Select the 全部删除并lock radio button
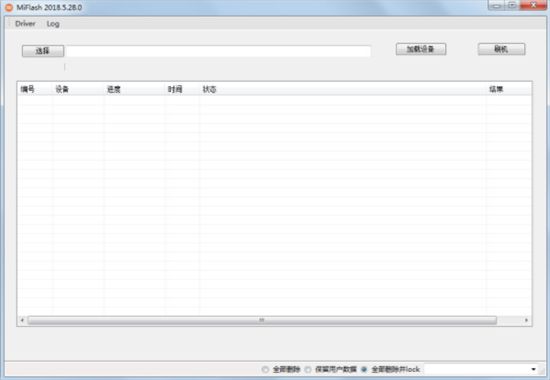The image size is (550, 380). coord(364,369)
